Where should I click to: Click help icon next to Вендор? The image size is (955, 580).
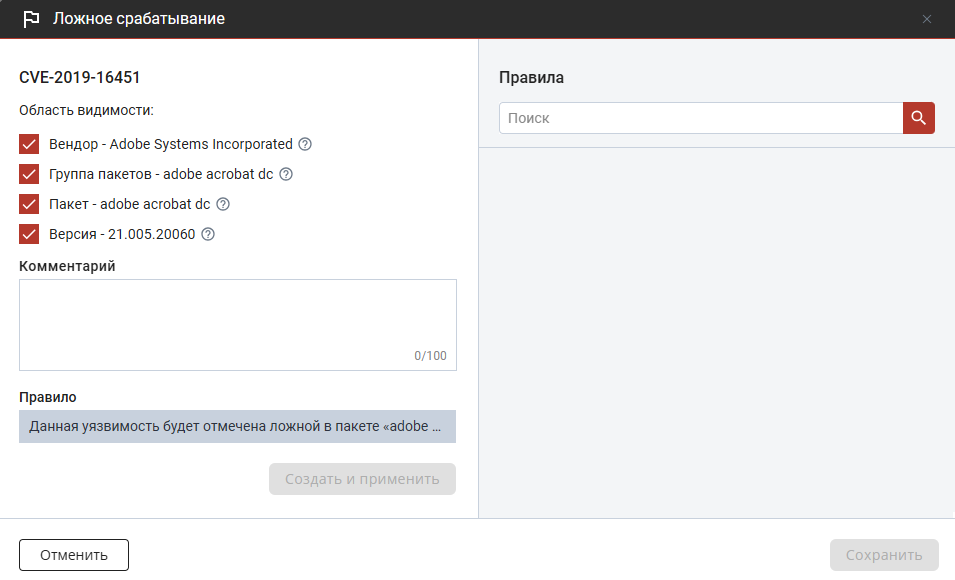(x=305, y=144)
